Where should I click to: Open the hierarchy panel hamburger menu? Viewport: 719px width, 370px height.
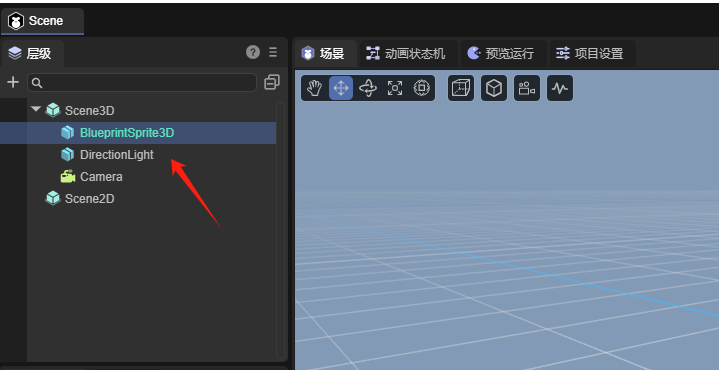(273, 52)
